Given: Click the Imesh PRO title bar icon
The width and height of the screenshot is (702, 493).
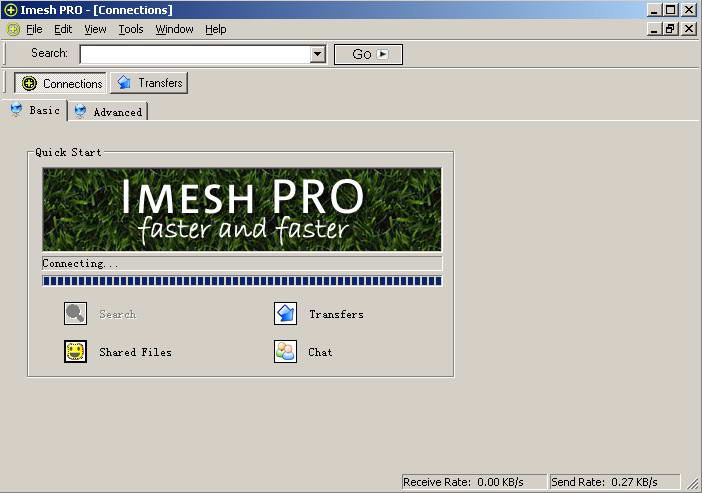Looking at the screenshot, I should coord(11,10).
